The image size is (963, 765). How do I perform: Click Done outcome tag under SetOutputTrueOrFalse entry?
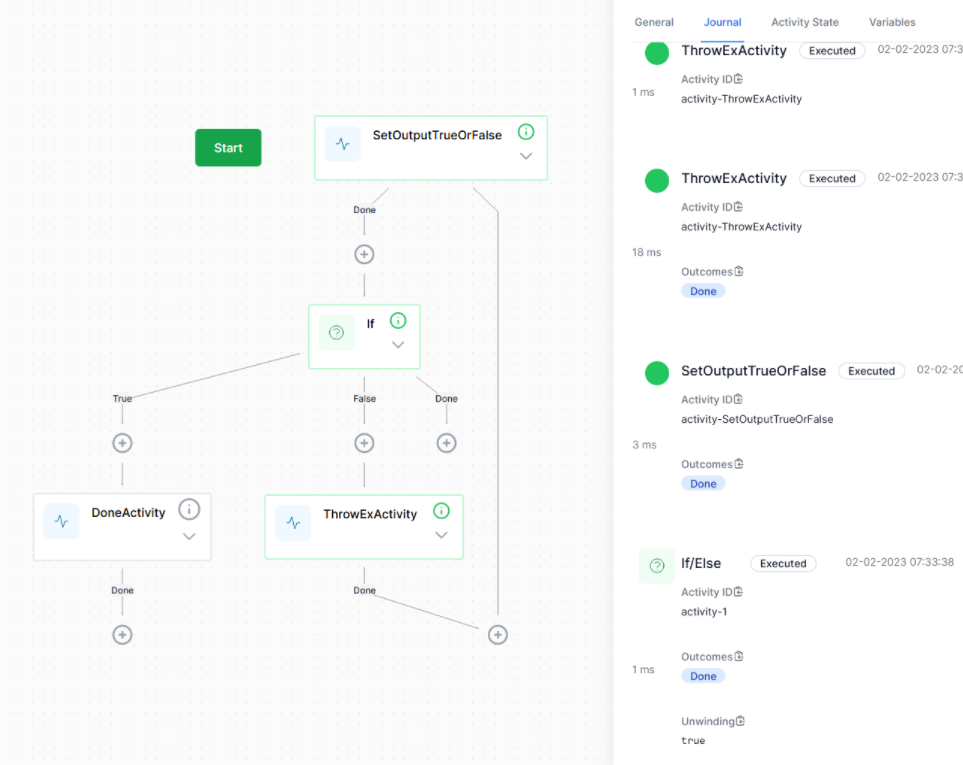click(x=703, y=484)
